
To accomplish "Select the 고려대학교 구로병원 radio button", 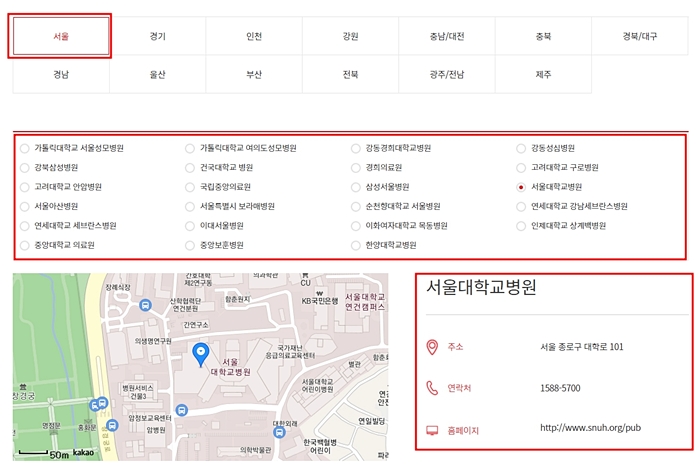I will pyautogui.click(x=521, y=168).
